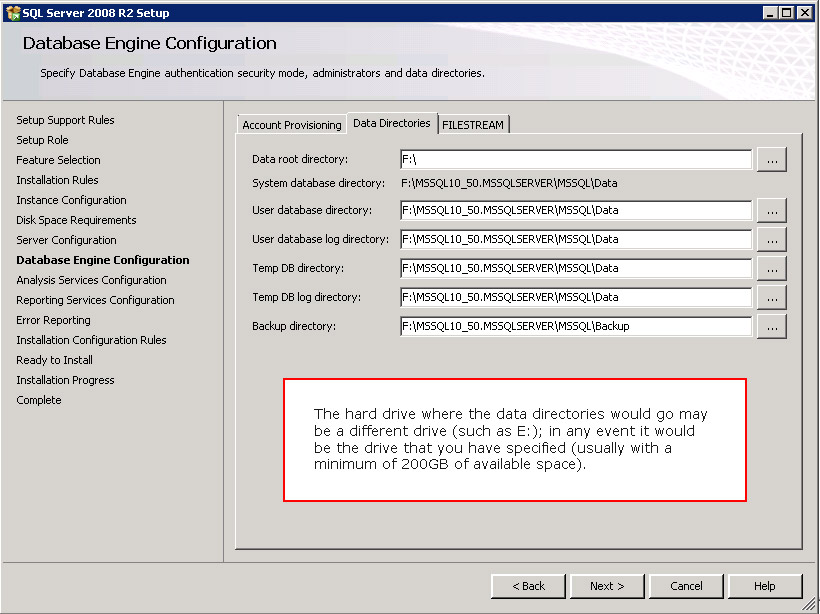Click the Analysis Services Configuration step
The image size is (820, 614).
click(92, 280)
